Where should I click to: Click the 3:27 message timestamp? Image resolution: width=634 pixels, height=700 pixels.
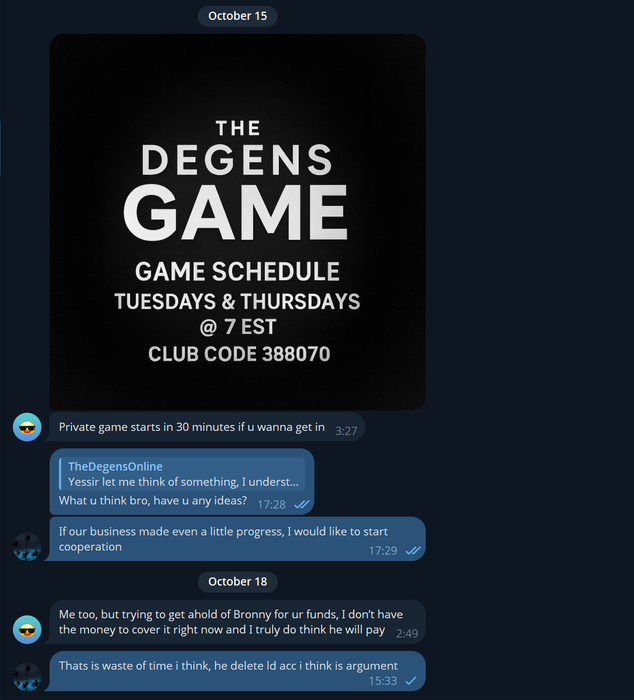(x=346, y=431)
